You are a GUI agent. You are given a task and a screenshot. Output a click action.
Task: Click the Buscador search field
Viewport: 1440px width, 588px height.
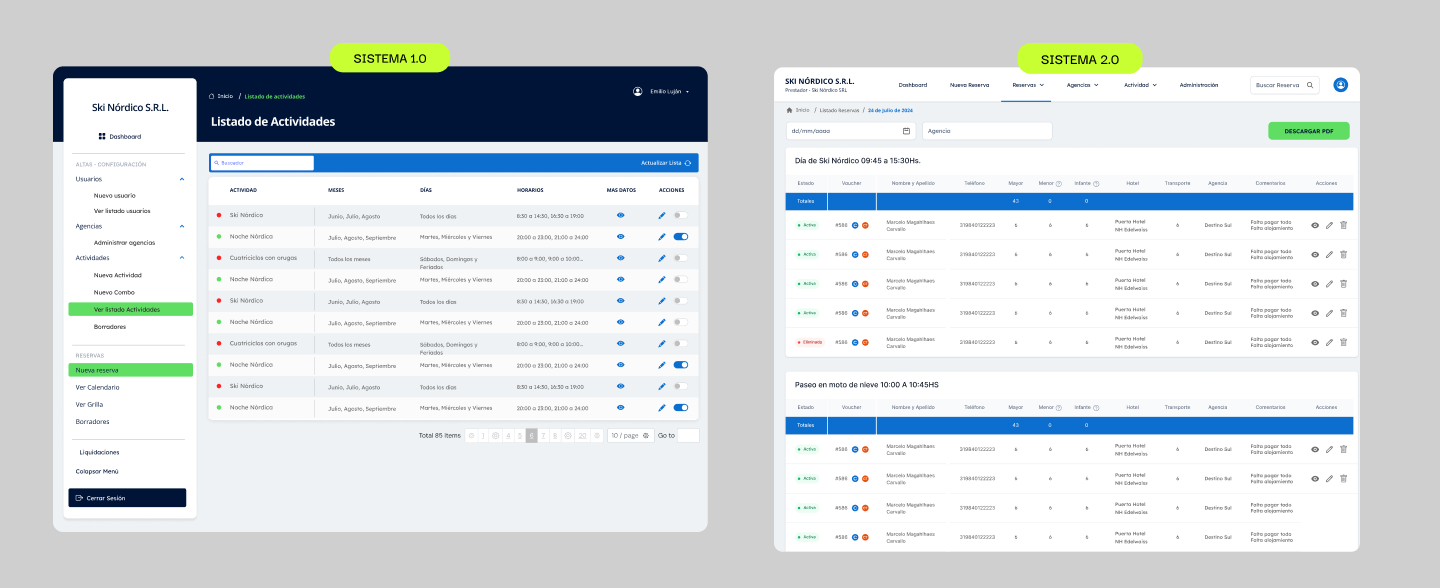(262, 163)
